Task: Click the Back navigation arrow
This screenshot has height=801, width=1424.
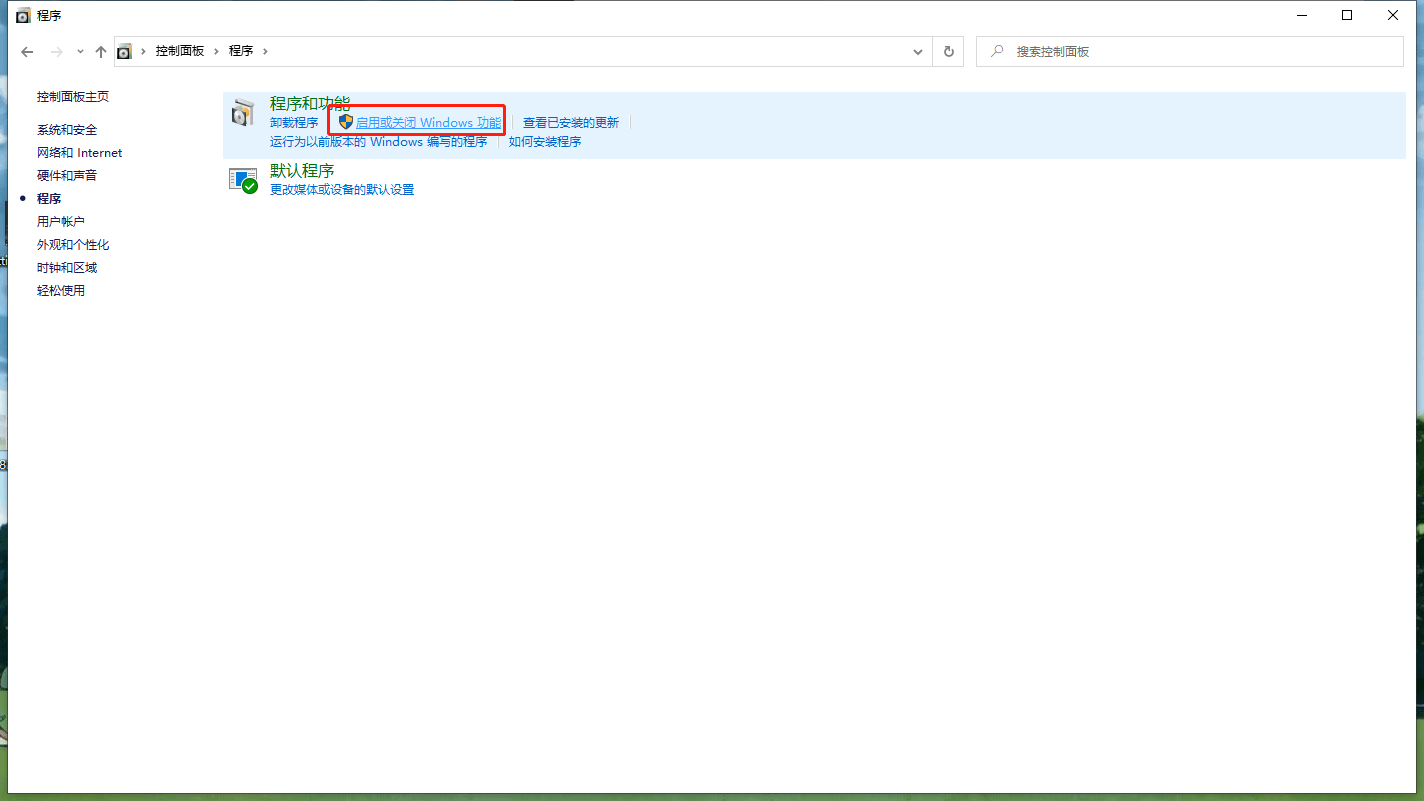Action: (x=27, y=52)
